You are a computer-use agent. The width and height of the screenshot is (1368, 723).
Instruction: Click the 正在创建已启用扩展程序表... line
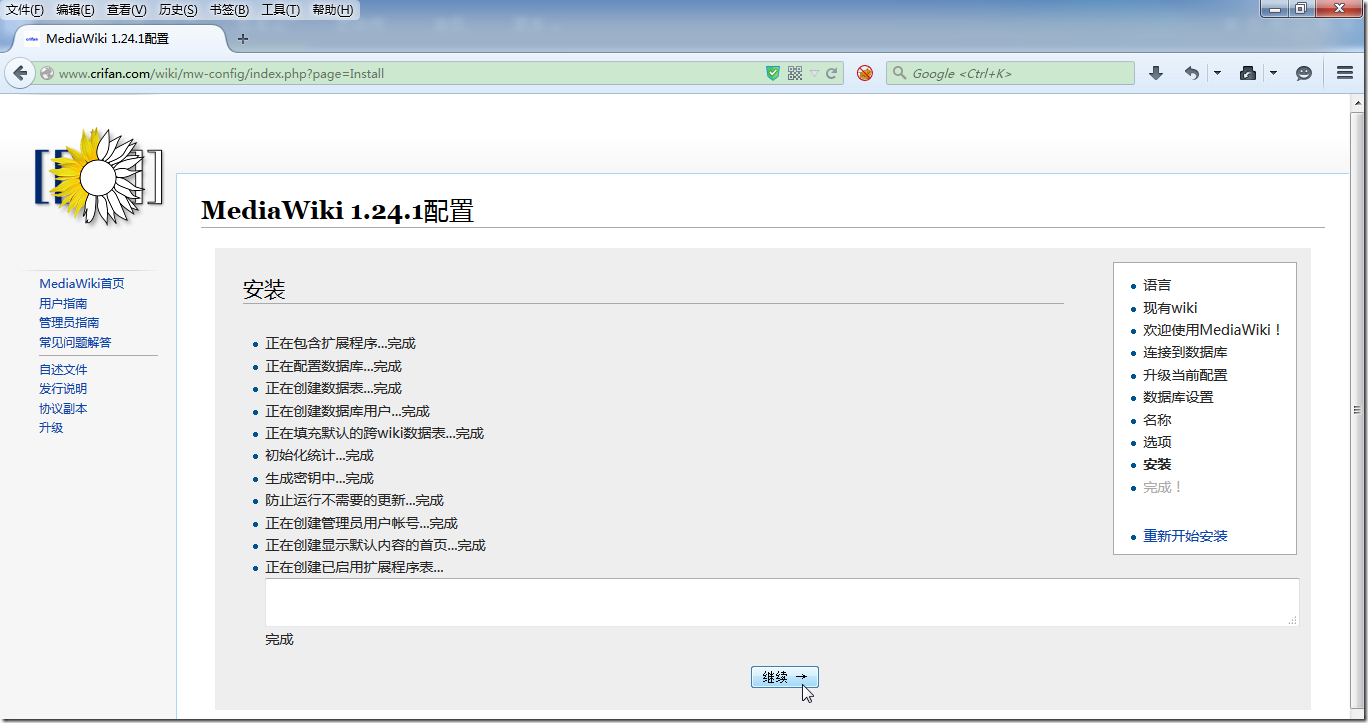354,567
